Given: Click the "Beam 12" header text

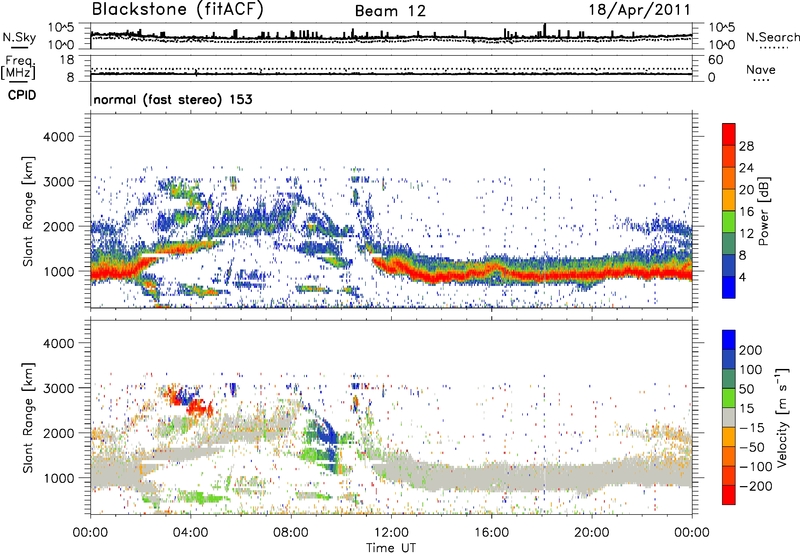Looking at the screenshot, I should coord(390,11).
